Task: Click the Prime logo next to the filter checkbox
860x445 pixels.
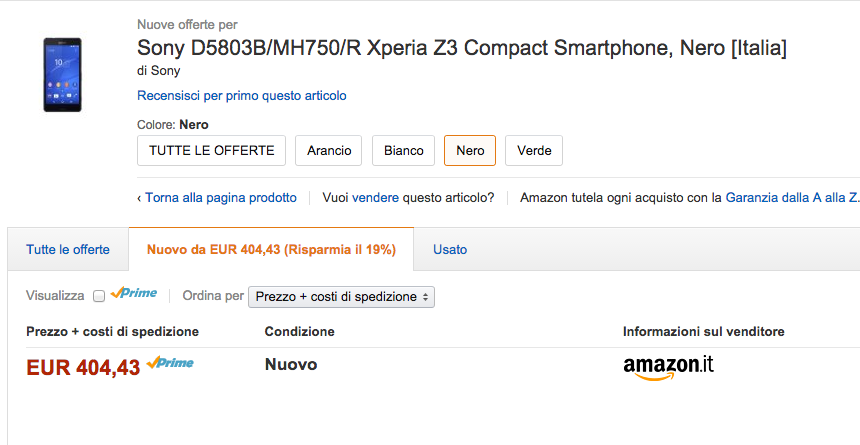Action: click(x=134, y=294)
